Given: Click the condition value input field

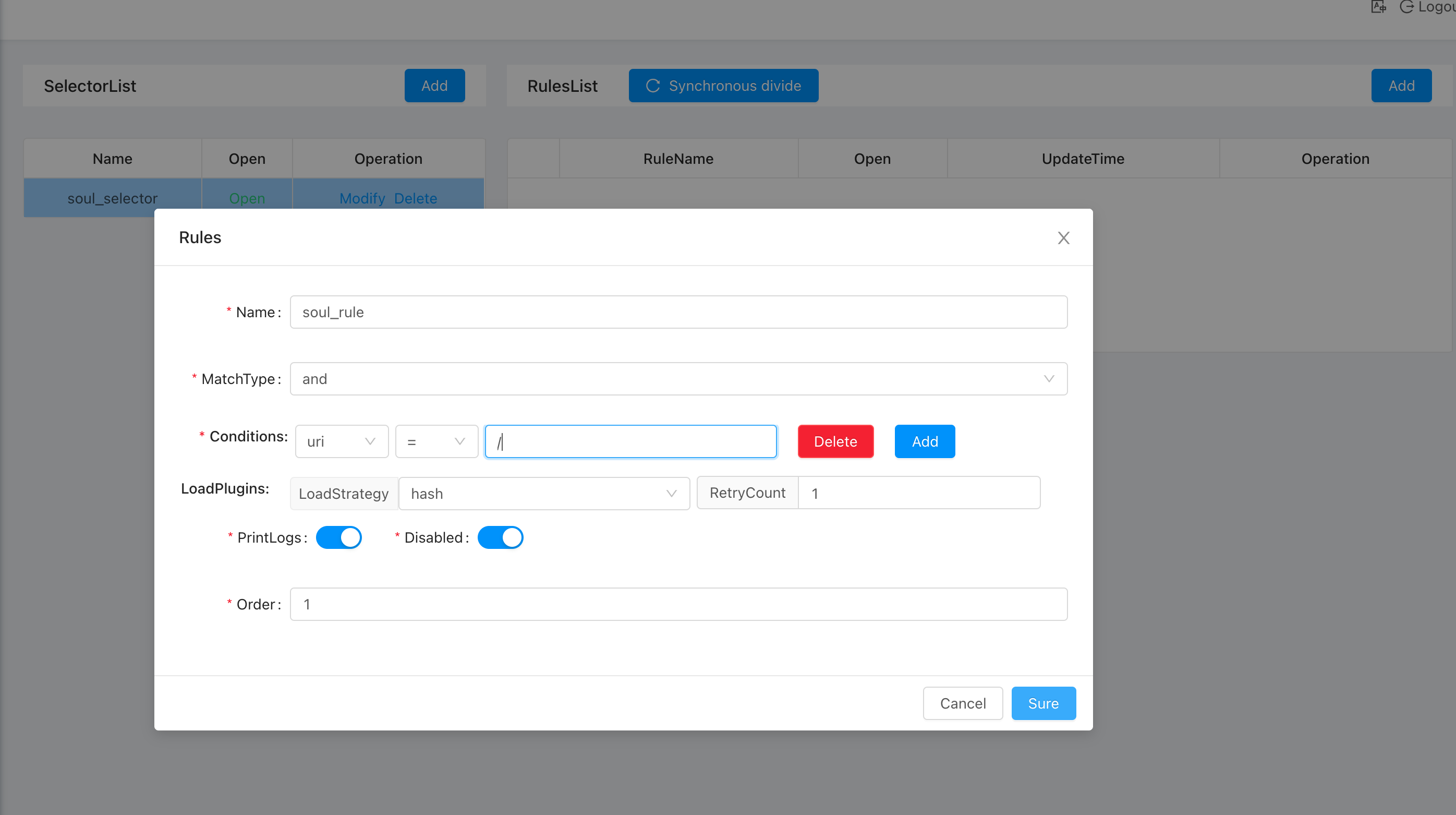Looking at the screenshot, I should click(x=631, y=442).
